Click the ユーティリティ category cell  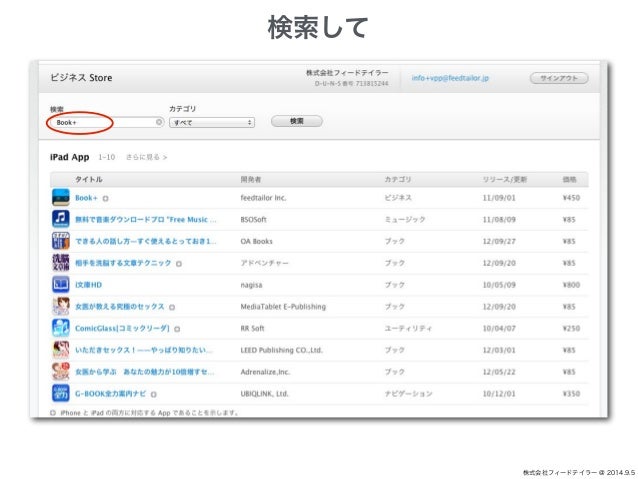tap(408, 328)
